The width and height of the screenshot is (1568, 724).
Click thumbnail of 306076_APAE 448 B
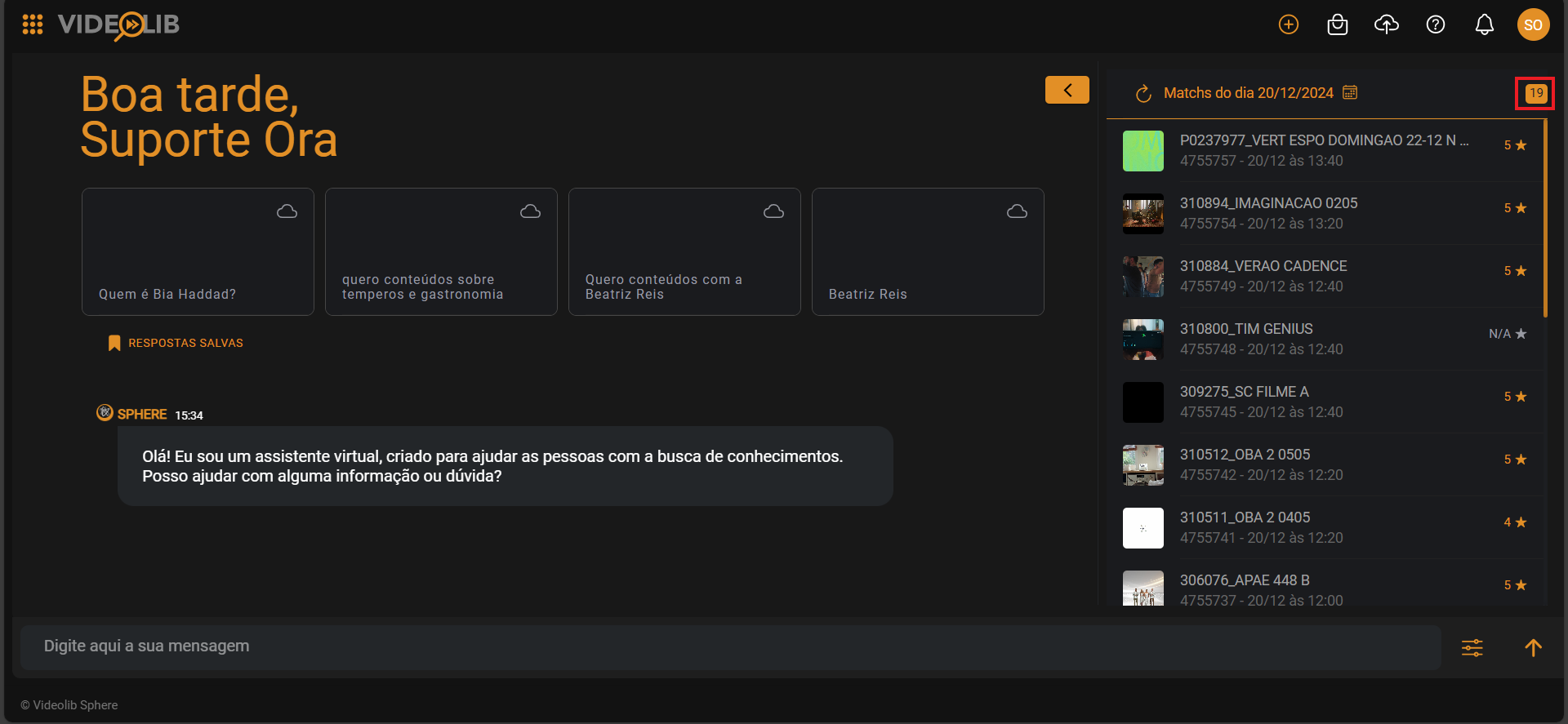pos(1143,588)
